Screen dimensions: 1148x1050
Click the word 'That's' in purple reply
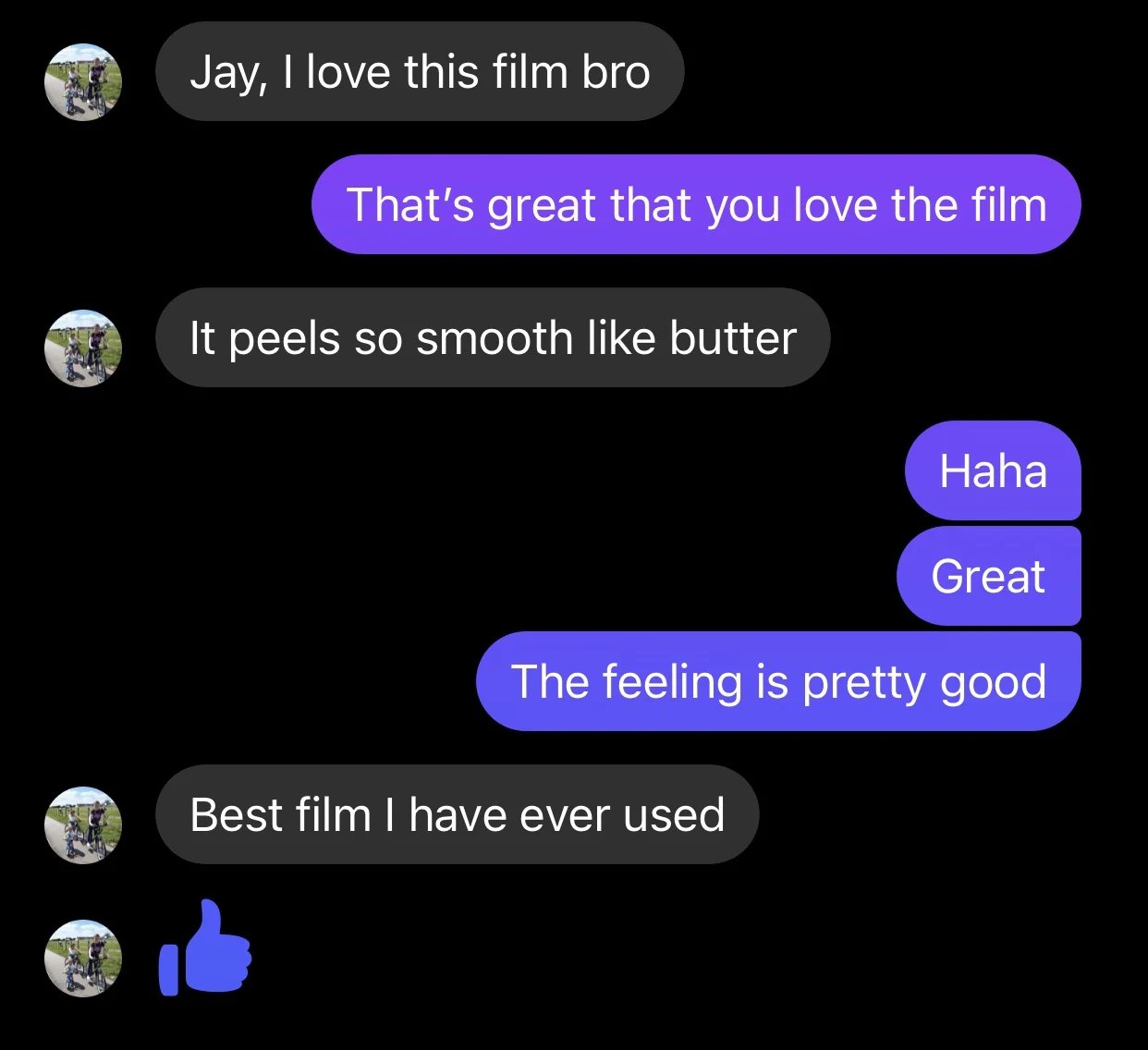coord(409,204)
